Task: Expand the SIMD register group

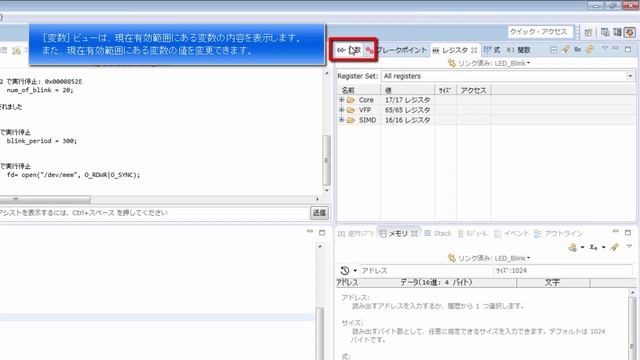Action: coord(342,120)
